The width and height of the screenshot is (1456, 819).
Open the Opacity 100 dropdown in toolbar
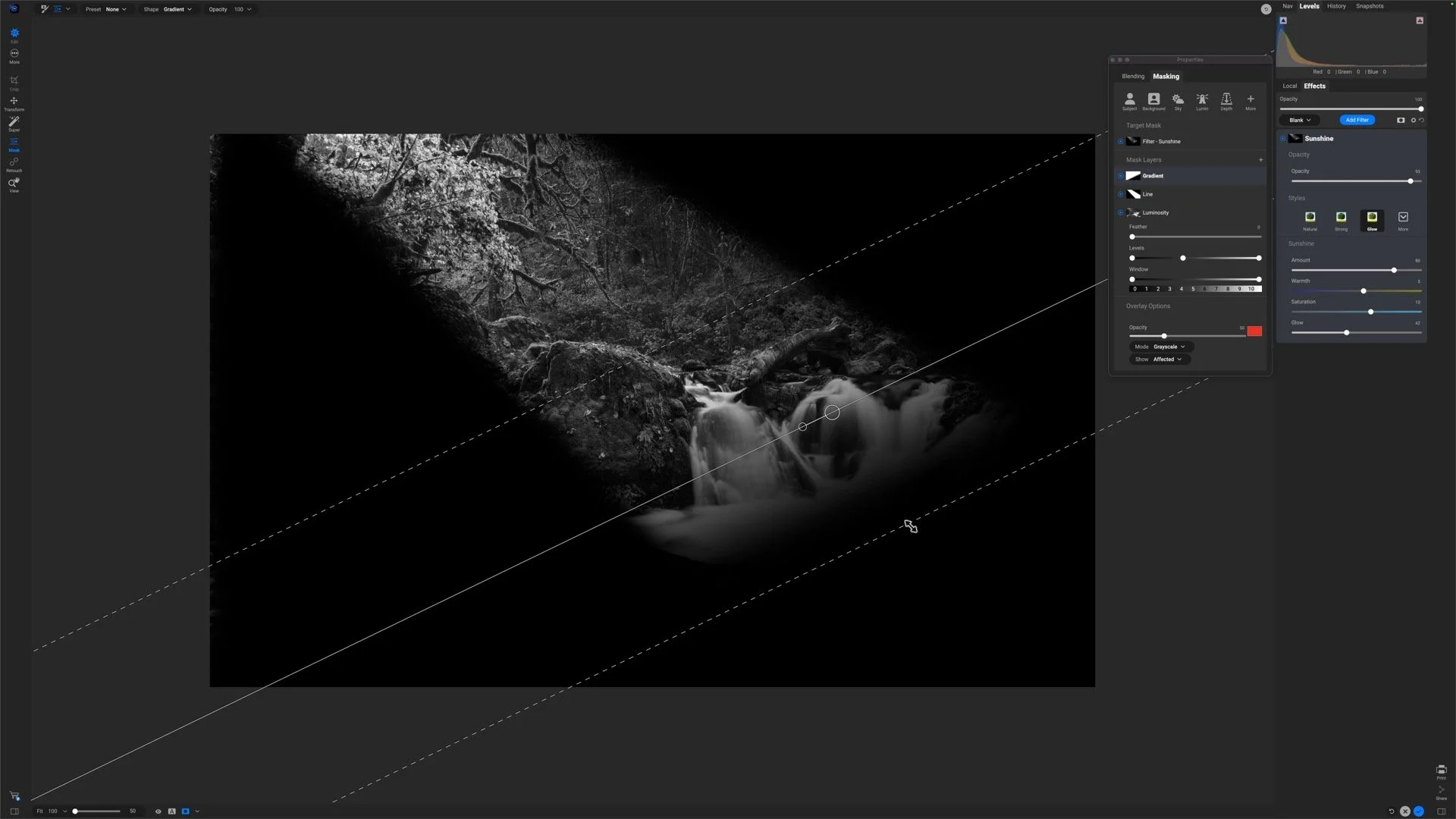tap(231, 9)
